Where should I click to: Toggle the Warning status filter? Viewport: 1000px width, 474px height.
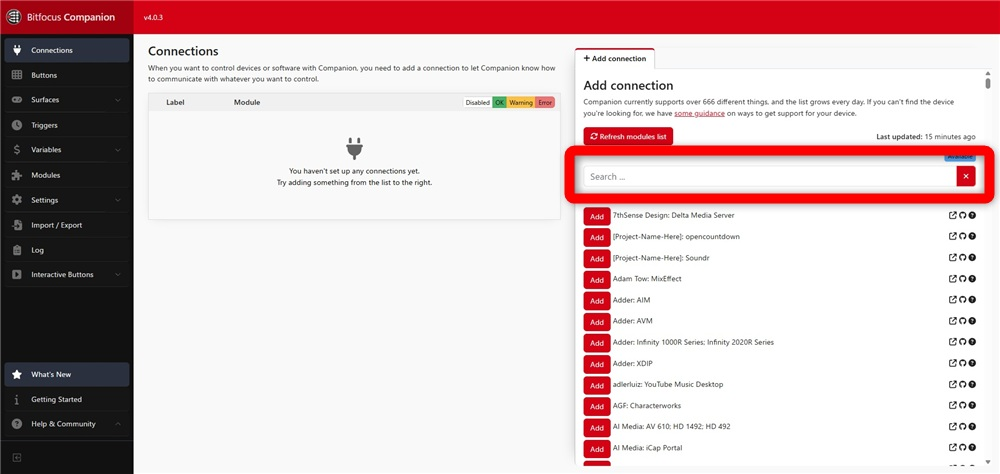point(520,103)
